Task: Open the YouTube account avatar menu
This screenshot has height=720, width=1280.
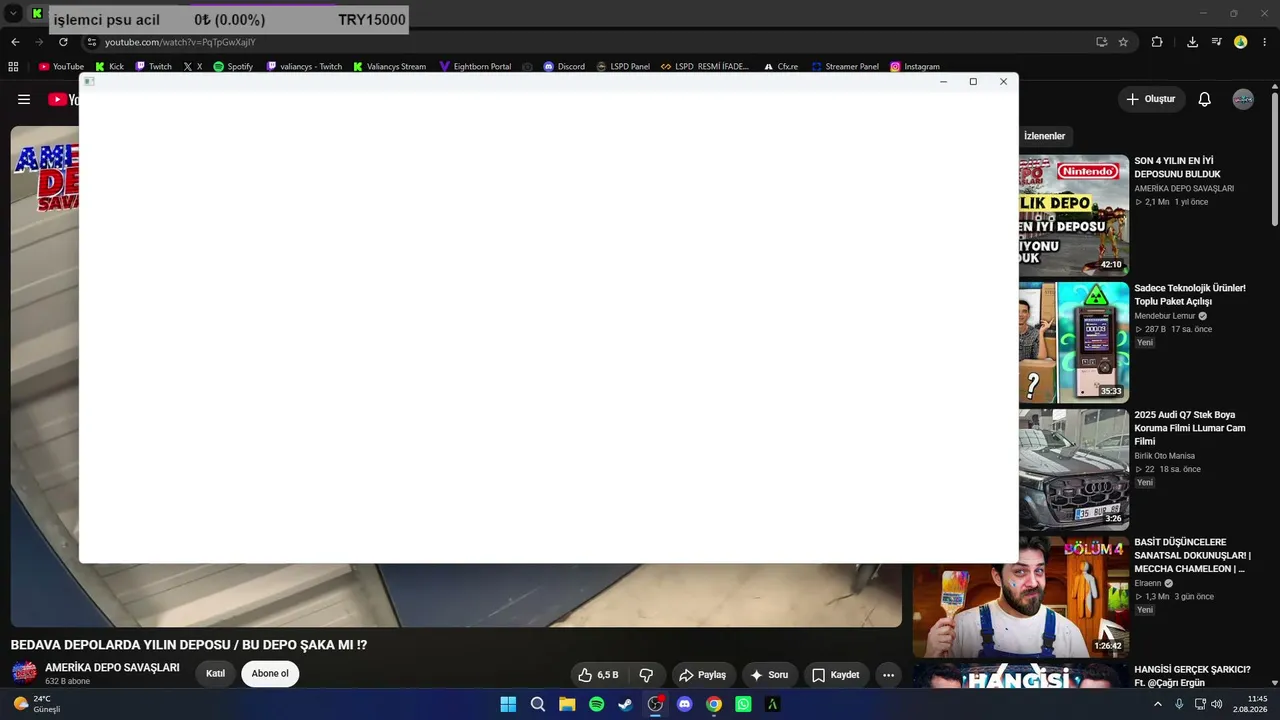Action: (x=1243, y=99)
